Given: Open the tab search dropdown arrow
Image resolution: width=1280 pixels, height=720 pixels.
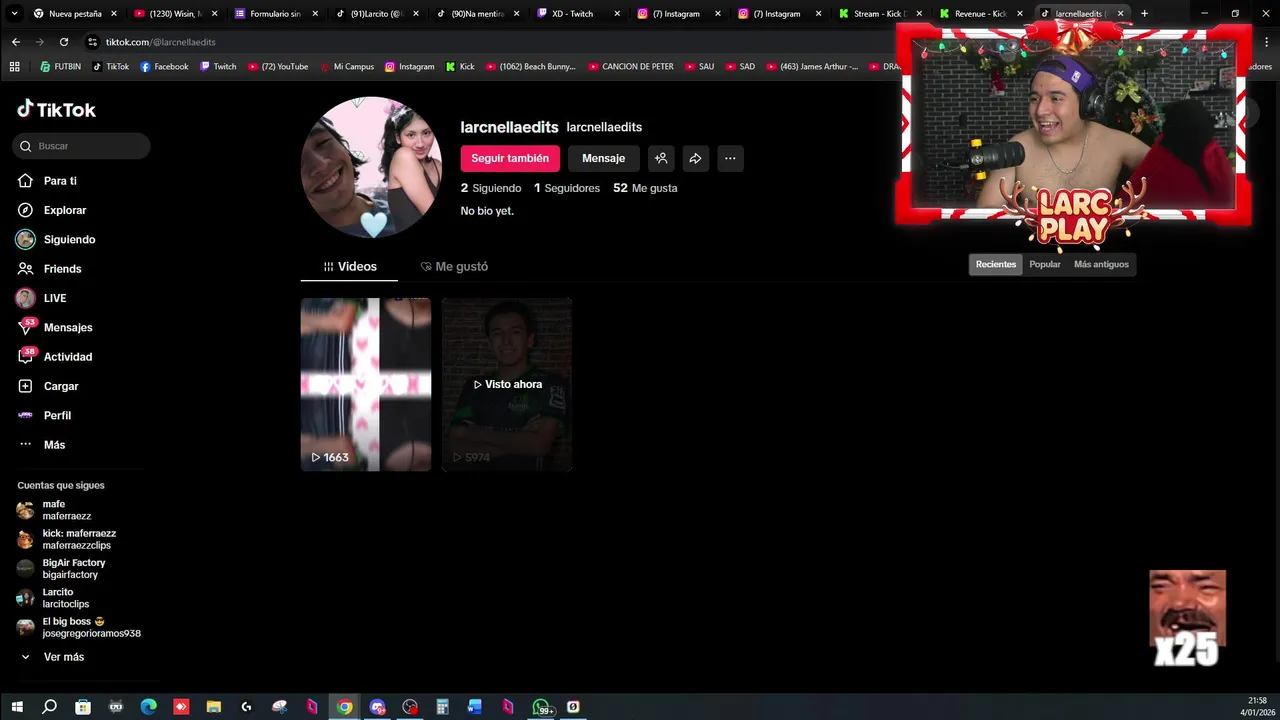Looking at the screenshot, I should 14,14.
